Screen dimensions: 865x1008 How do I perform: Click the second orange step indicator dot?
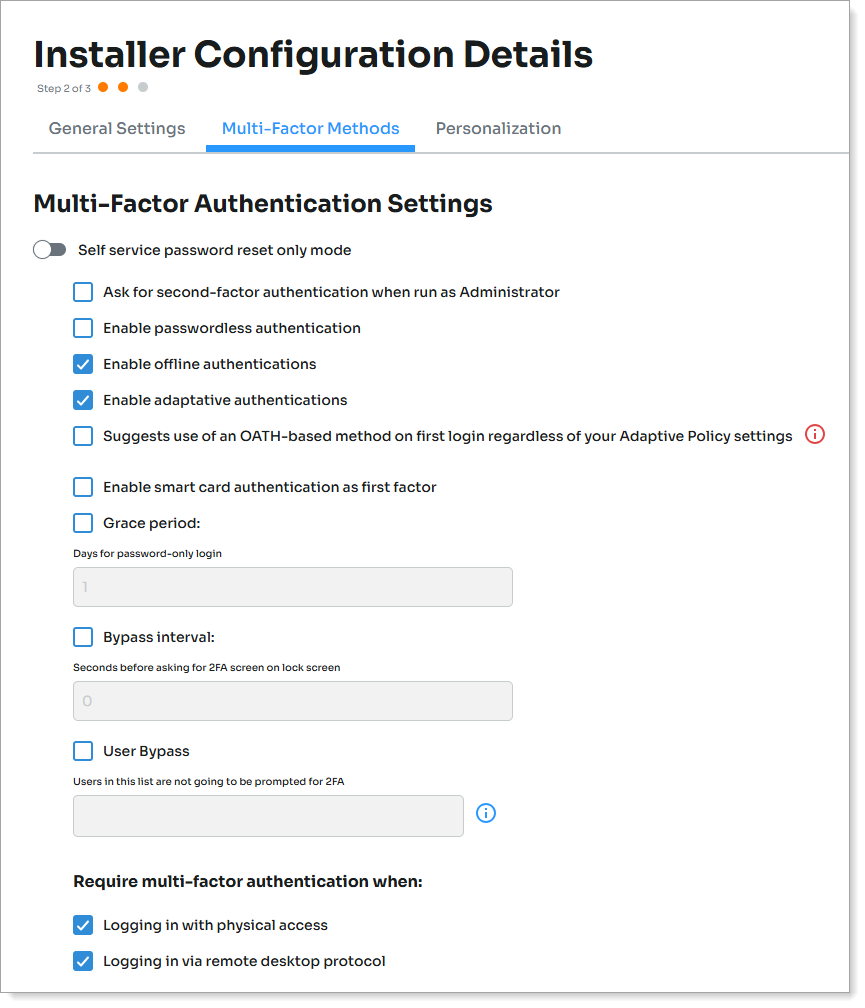(x=123, y=87)
